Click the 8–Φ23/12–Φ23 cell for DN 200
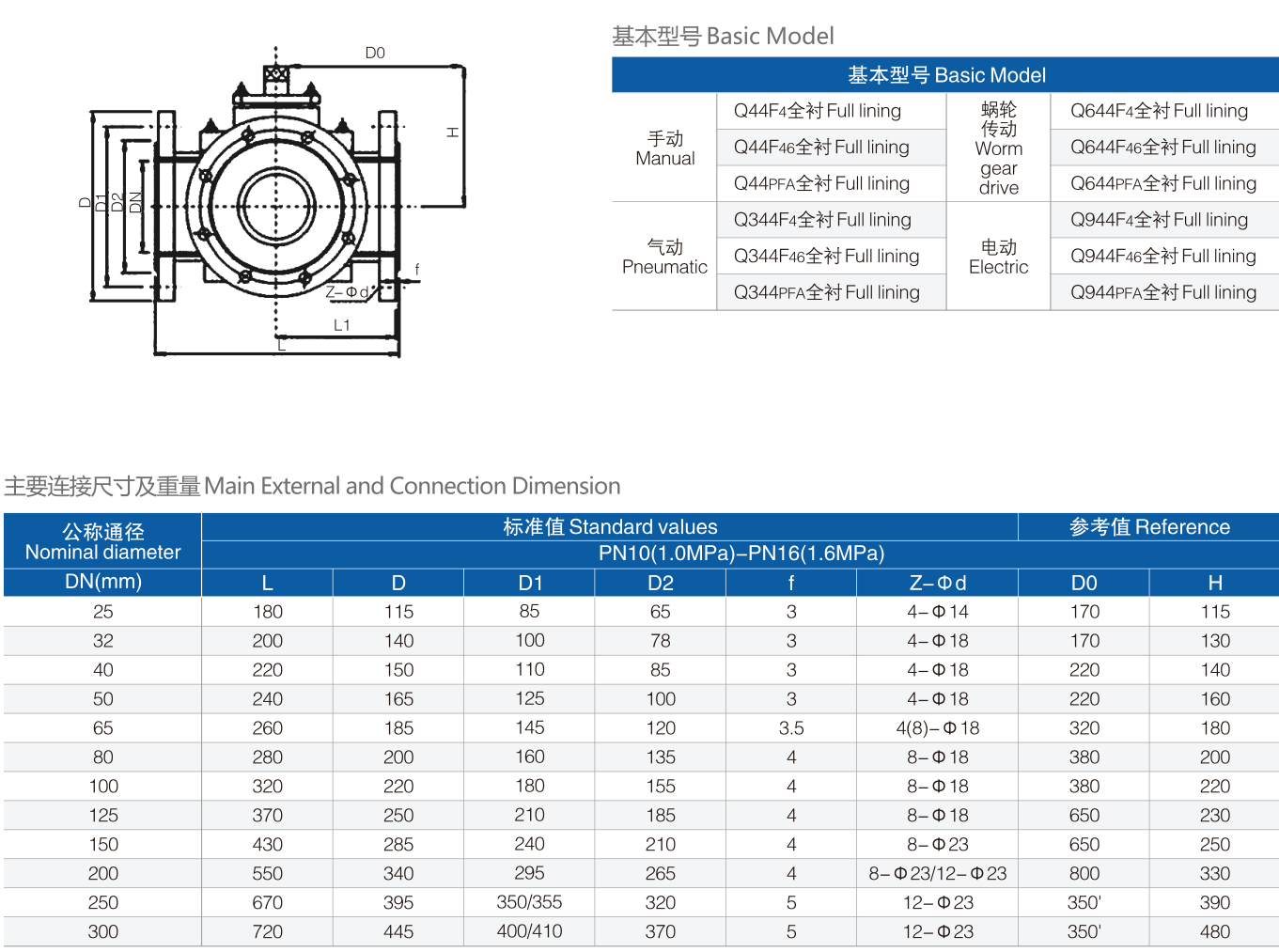Screen dimensions: 1279x952 [937, 873]
